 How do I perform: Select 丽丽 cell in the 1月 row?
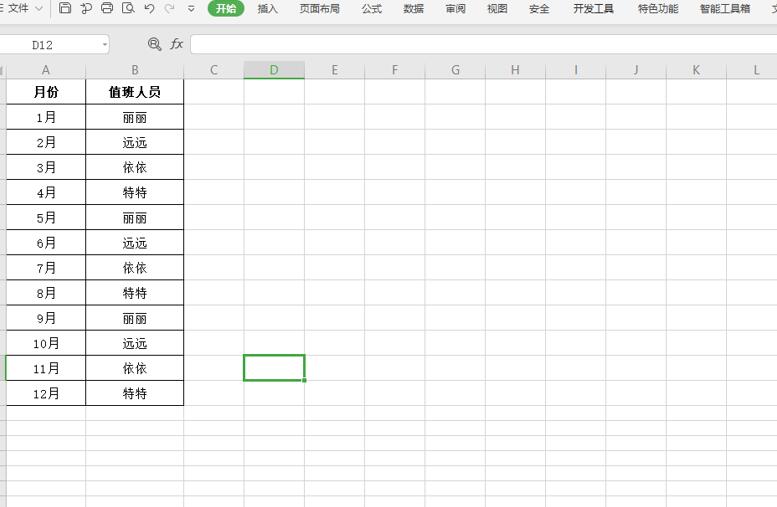(134, 117)
